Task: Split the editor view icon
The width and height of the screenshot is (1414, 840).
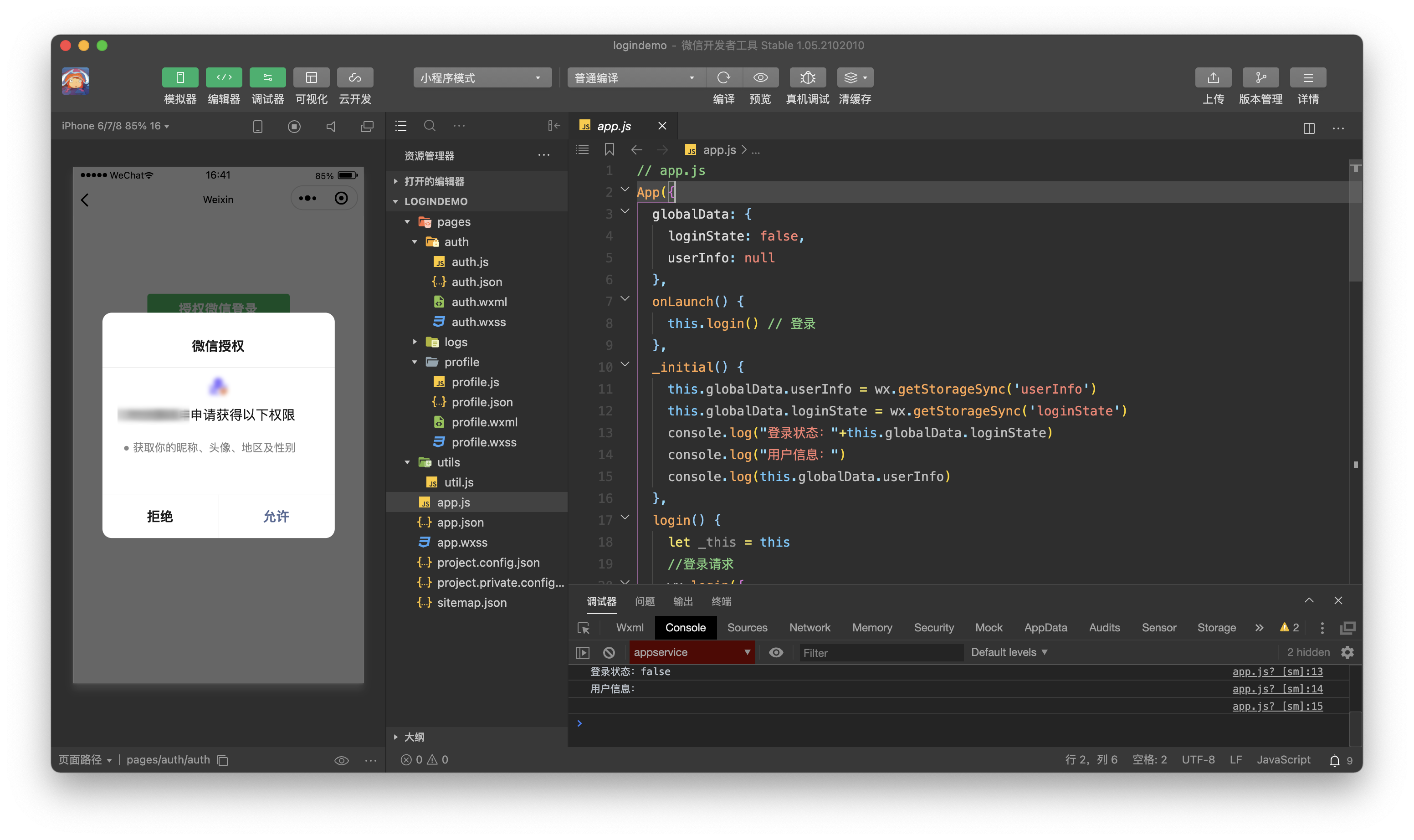Action: (x=1309, y=128)
